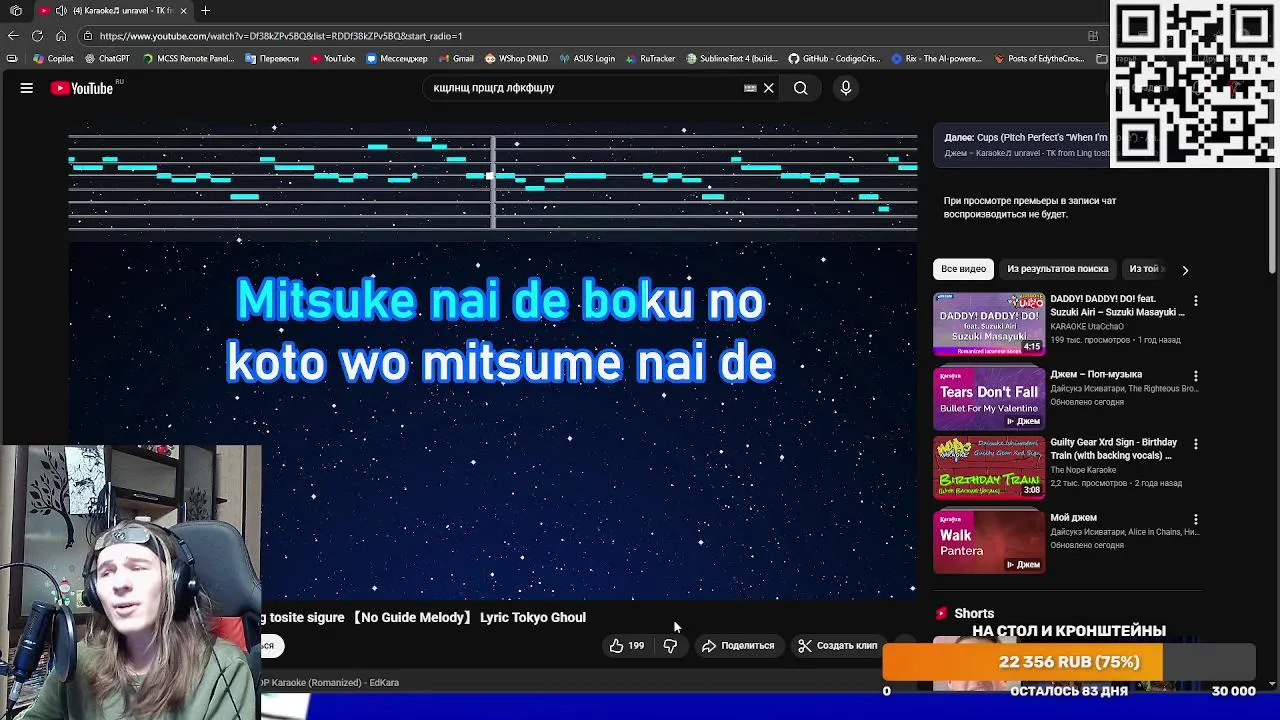The height and width of the screenshot is (720, 1280).
Task: Click the Мой джем playlist title
Action: [x=1073, y=518]
